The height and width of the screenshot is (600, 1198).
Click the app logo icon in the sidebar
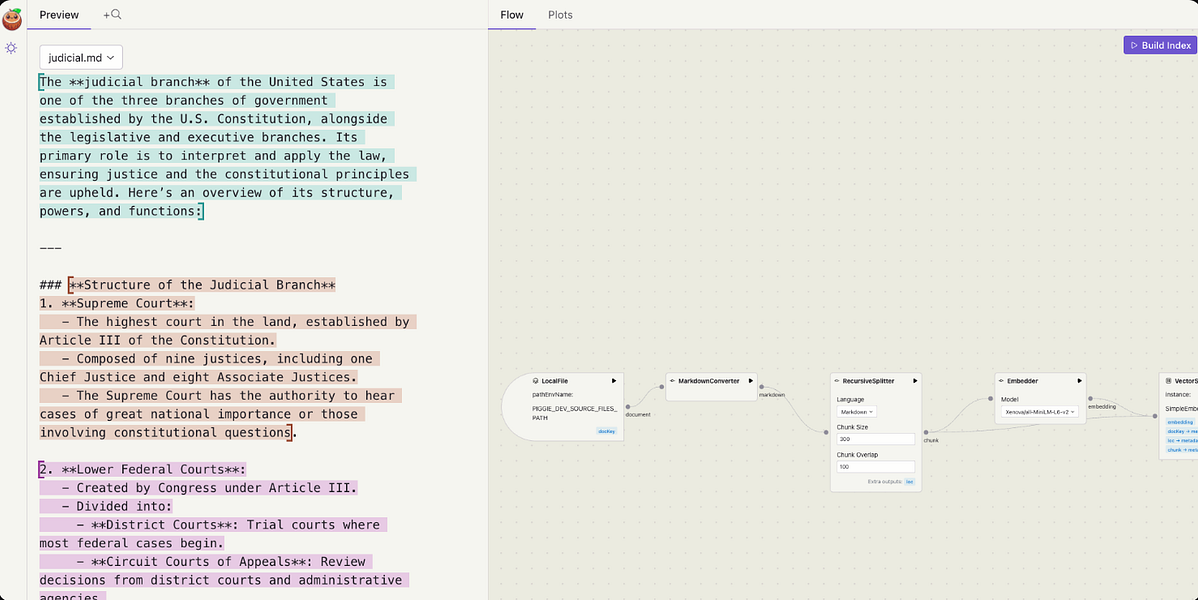11,18
